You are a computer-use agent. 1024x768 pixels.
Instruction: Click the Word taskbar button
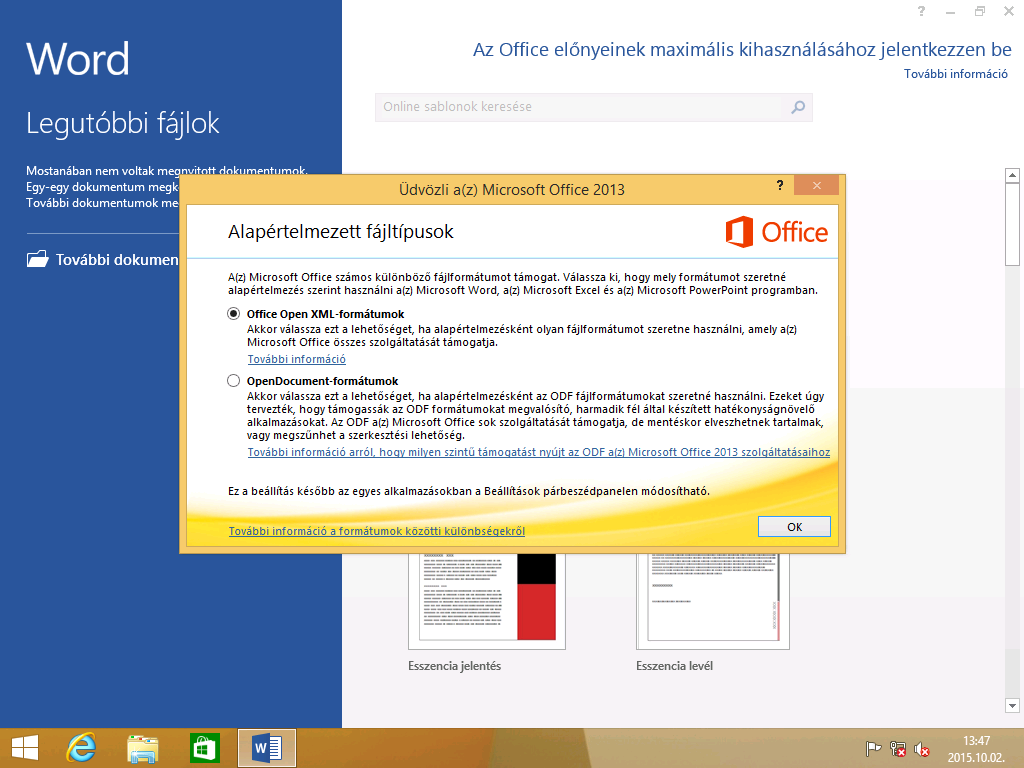(266, 748)
